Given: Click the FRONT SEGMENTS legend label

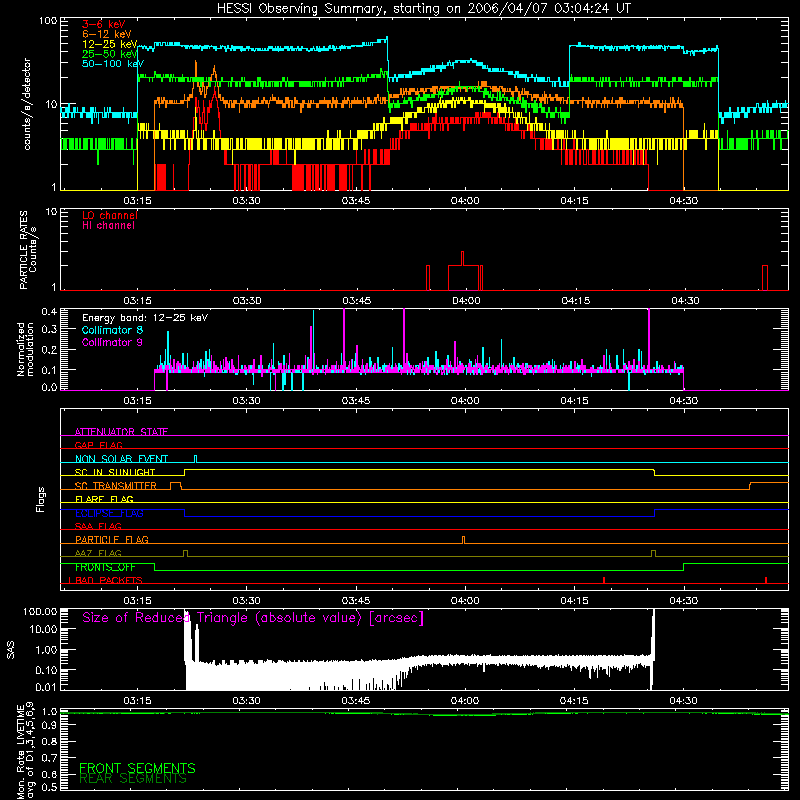Looking at the screenshot, I should click(x=137, y=768).
